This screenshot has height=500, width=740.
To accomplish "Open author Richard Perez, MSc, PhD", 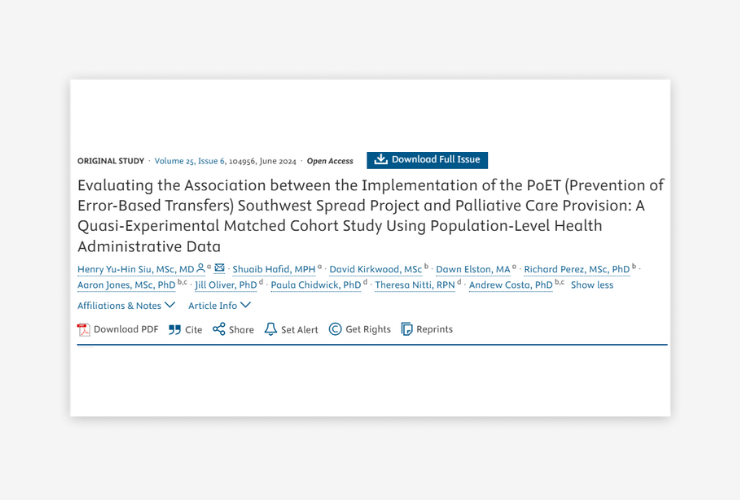I will 577,269.
